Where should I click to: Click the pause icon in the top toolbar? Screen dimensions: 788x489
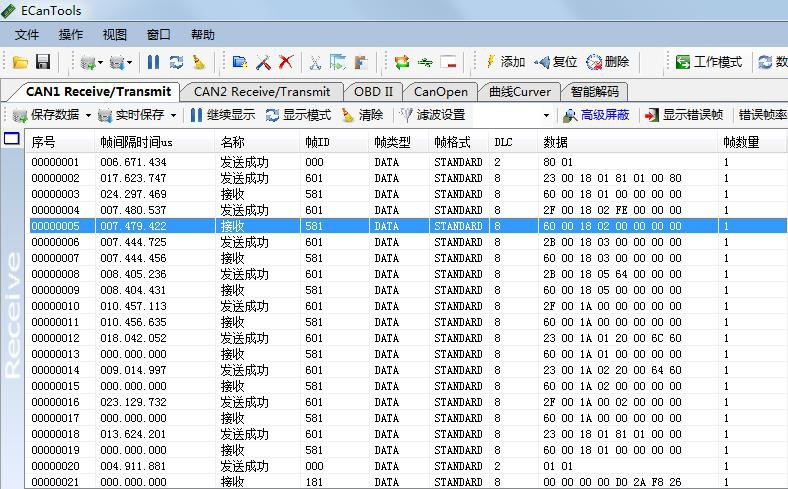pyautogui.click(x=153, y=62)
